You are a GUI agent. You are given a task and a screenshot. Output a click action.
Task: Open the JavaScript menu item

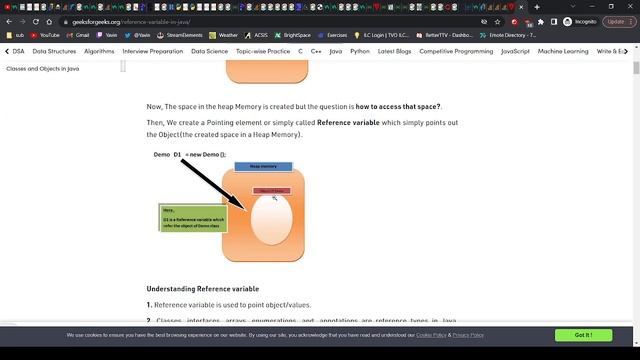[515, 51]
